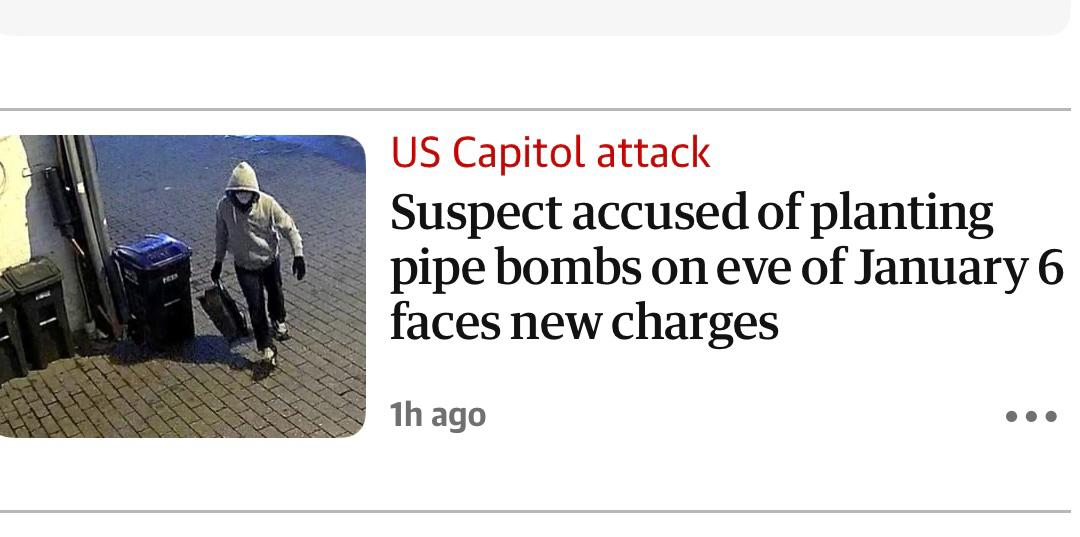1080x537 pixels.
Task: Select the "faces new charges" headline line
Action: pos(584,322)
